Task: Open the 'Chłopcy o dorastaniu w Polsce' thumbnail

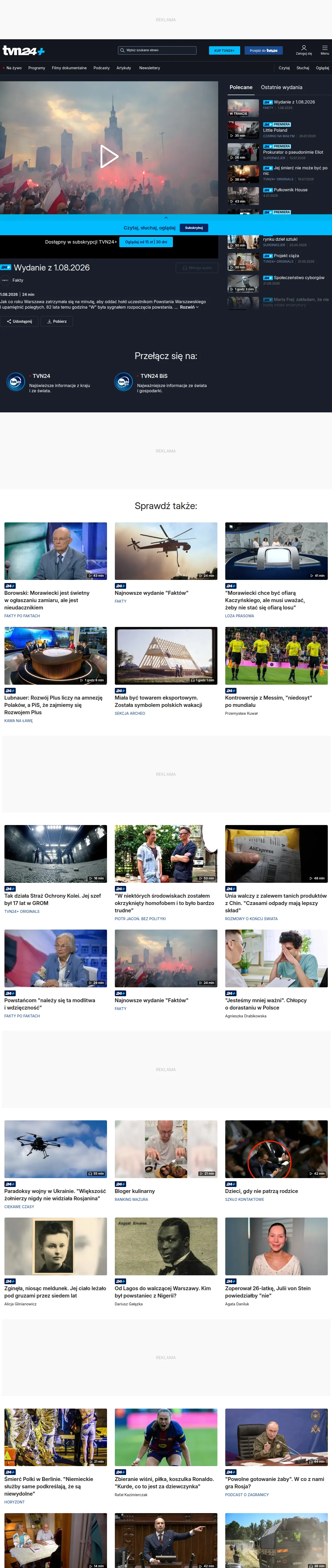Action: [x=277, y=958]
